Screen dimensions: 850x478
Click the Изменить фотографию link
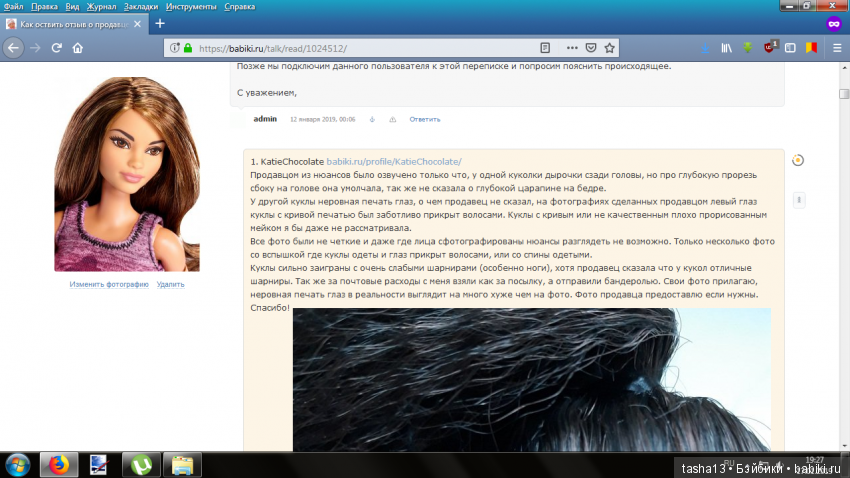tap(109, 284)
